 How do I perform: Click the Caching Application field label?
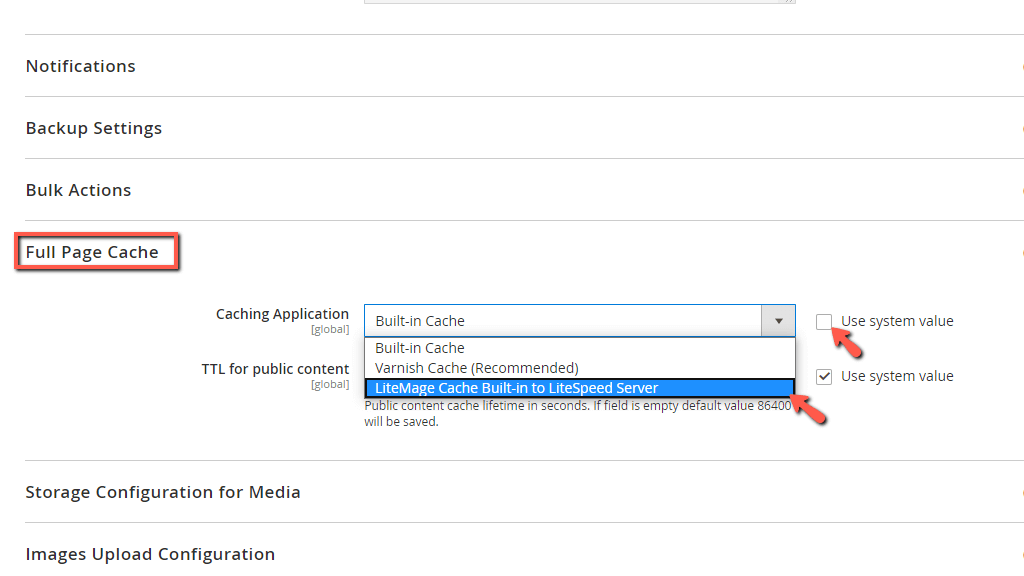click(x=282, y=314)
